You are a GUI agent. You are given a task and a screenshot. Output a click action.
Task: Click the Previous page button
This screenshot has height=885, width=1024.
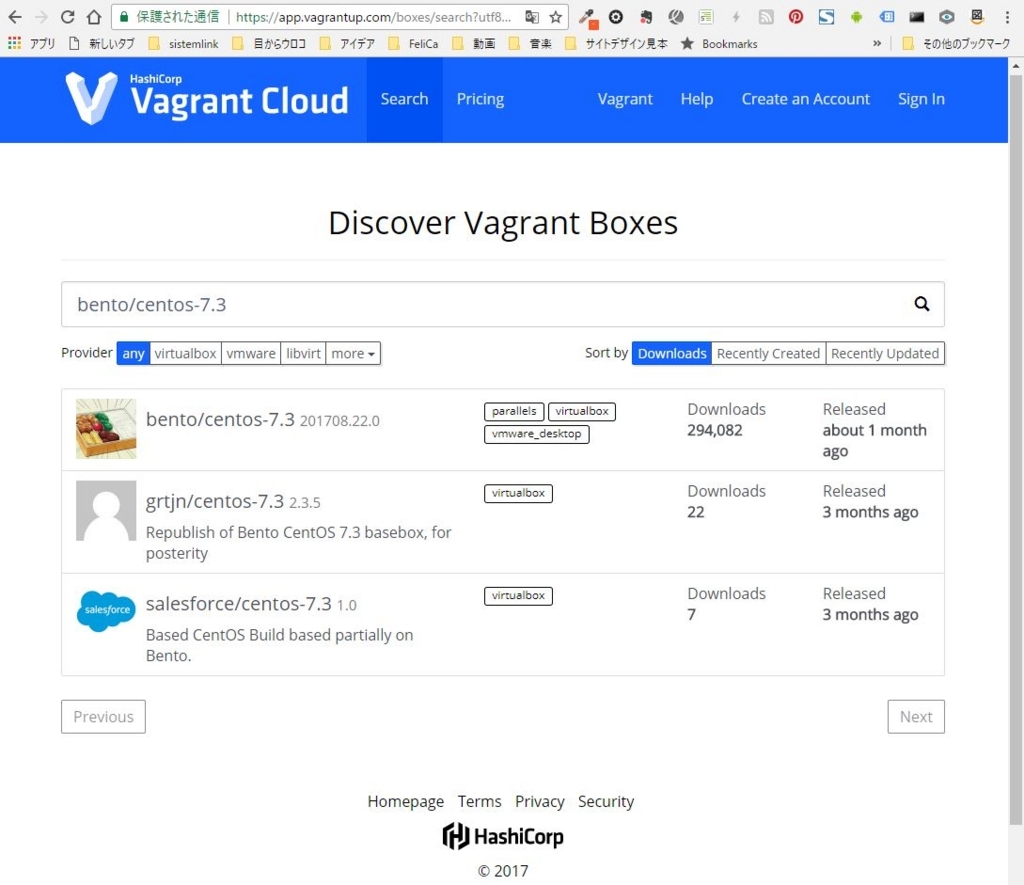coord(103,716)
